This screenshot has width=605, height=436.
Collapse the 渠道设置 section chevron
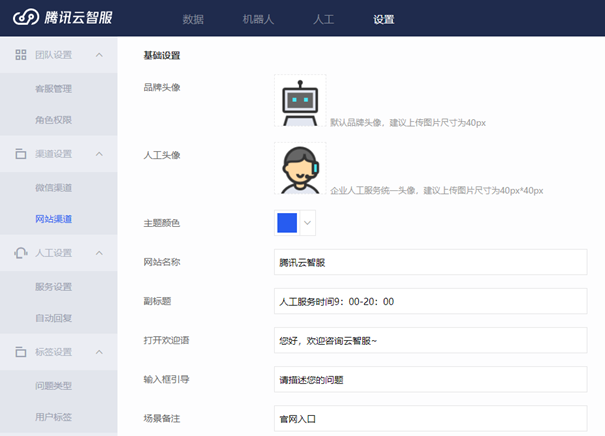click(99, 154)
